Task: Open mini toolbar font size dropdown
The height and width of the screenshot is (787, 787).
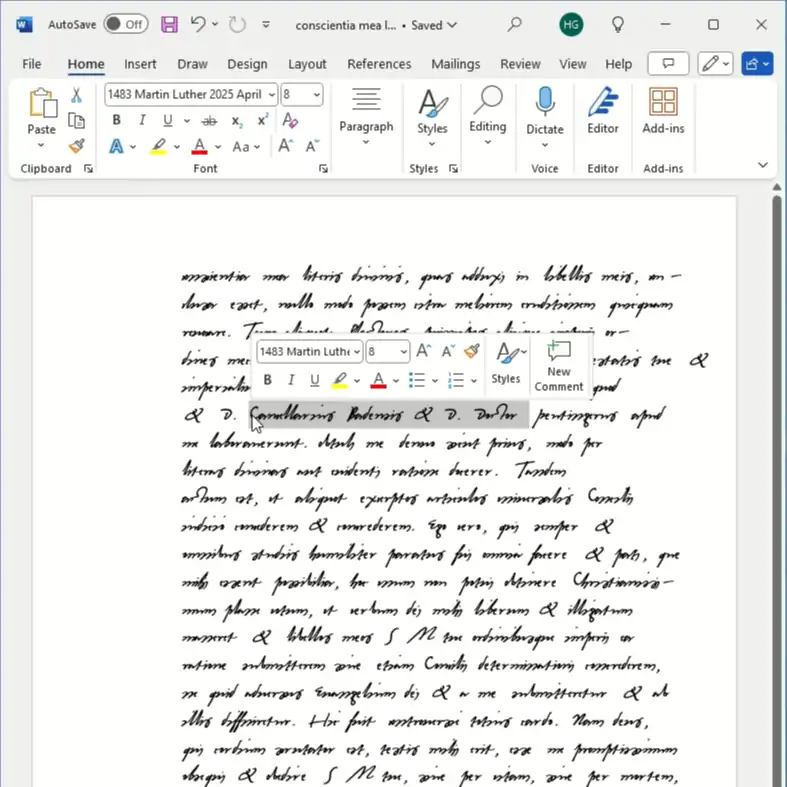Action: [404, 351]
